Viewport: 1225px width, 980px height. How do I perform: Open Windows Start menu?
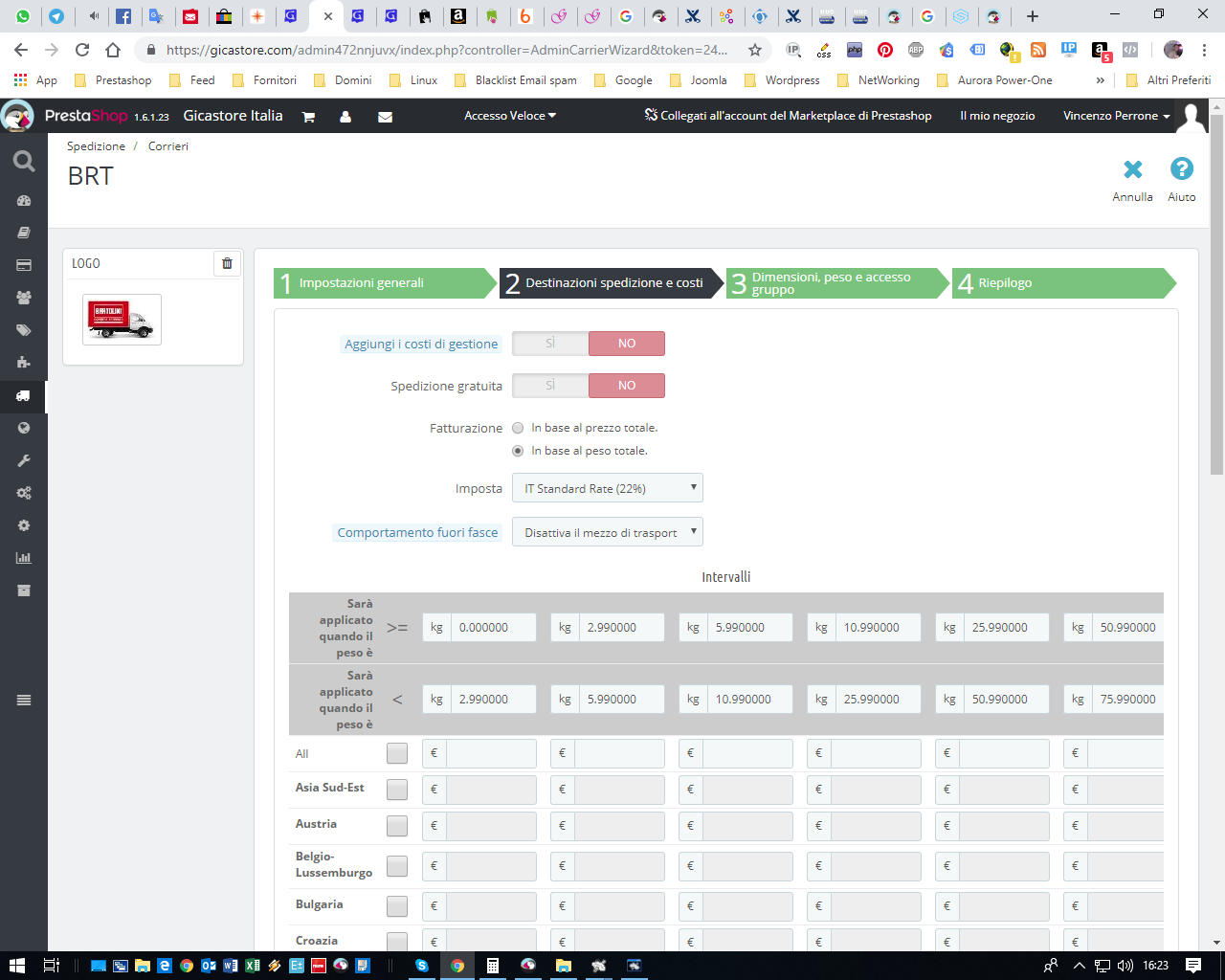pyautogui.click(x=16, y=966)
